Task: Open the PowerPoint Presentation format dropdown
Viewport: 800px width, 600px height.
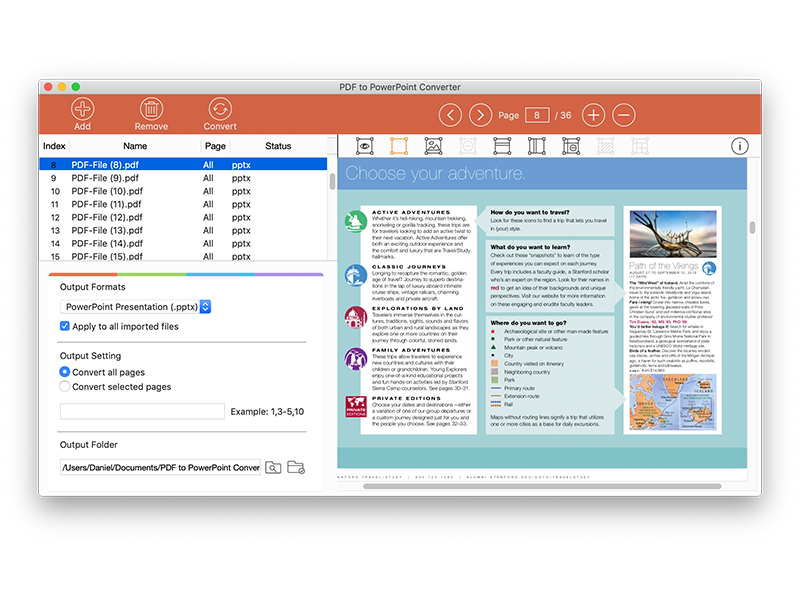Action: pos(135,307)
